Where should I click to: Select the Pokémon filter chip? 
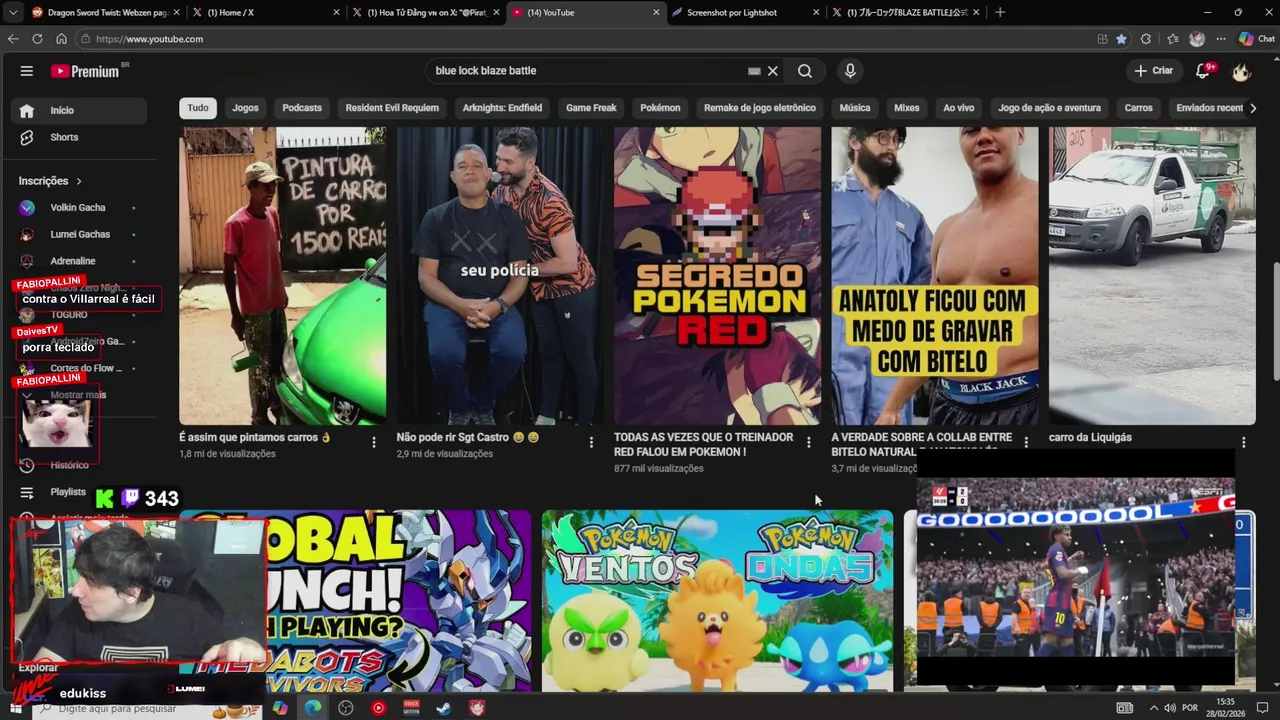pyautogui.click(x=660, y=108)
